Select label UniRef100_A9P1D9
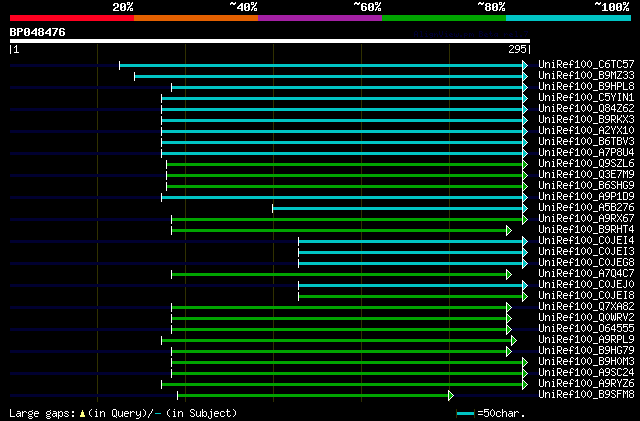 pos(586,197)
